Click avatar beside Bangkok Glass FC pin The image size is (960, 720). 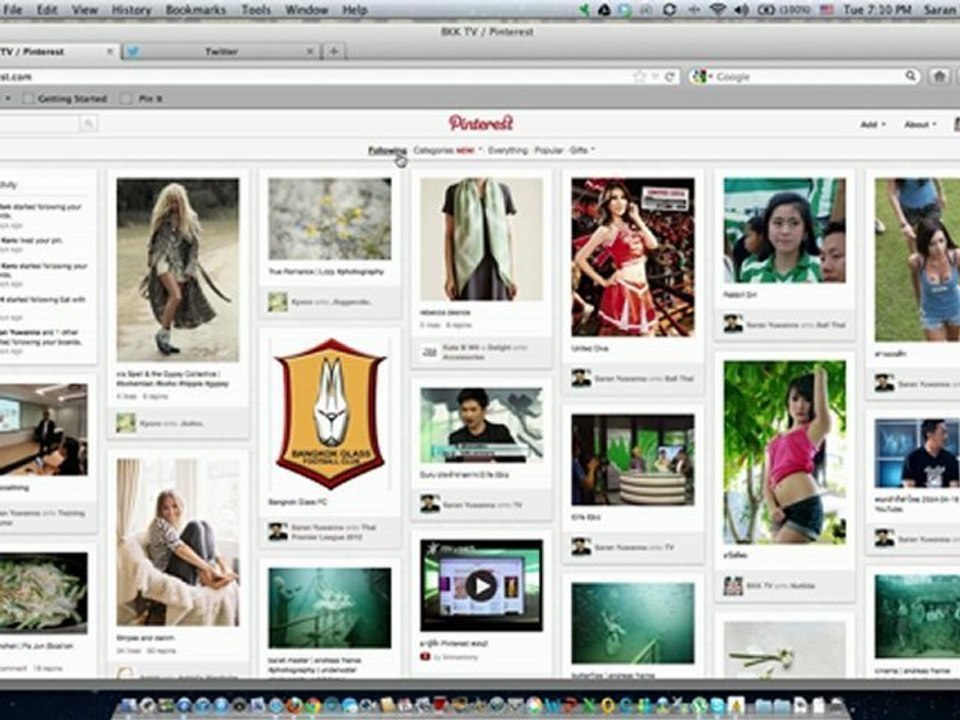278,531
